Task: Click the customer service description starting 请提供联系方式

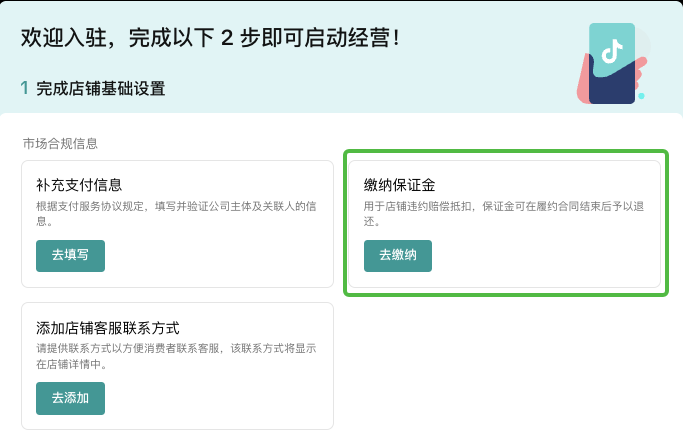Action: (176, 356)
